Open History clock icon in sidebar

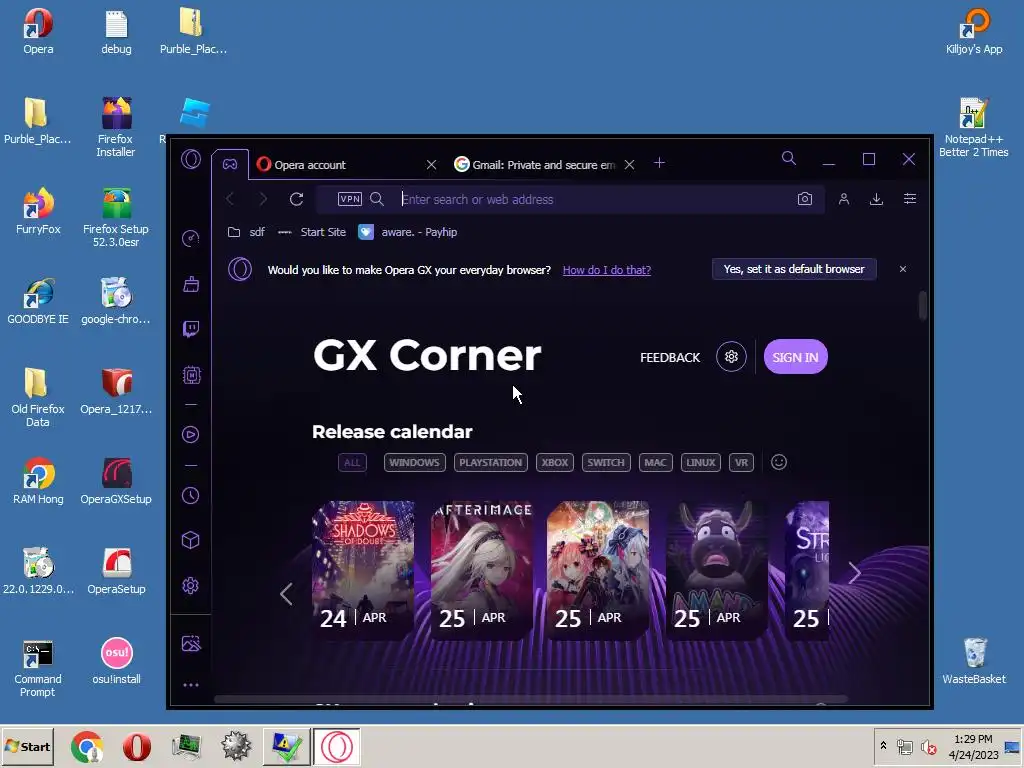click(x=191, y=496)
